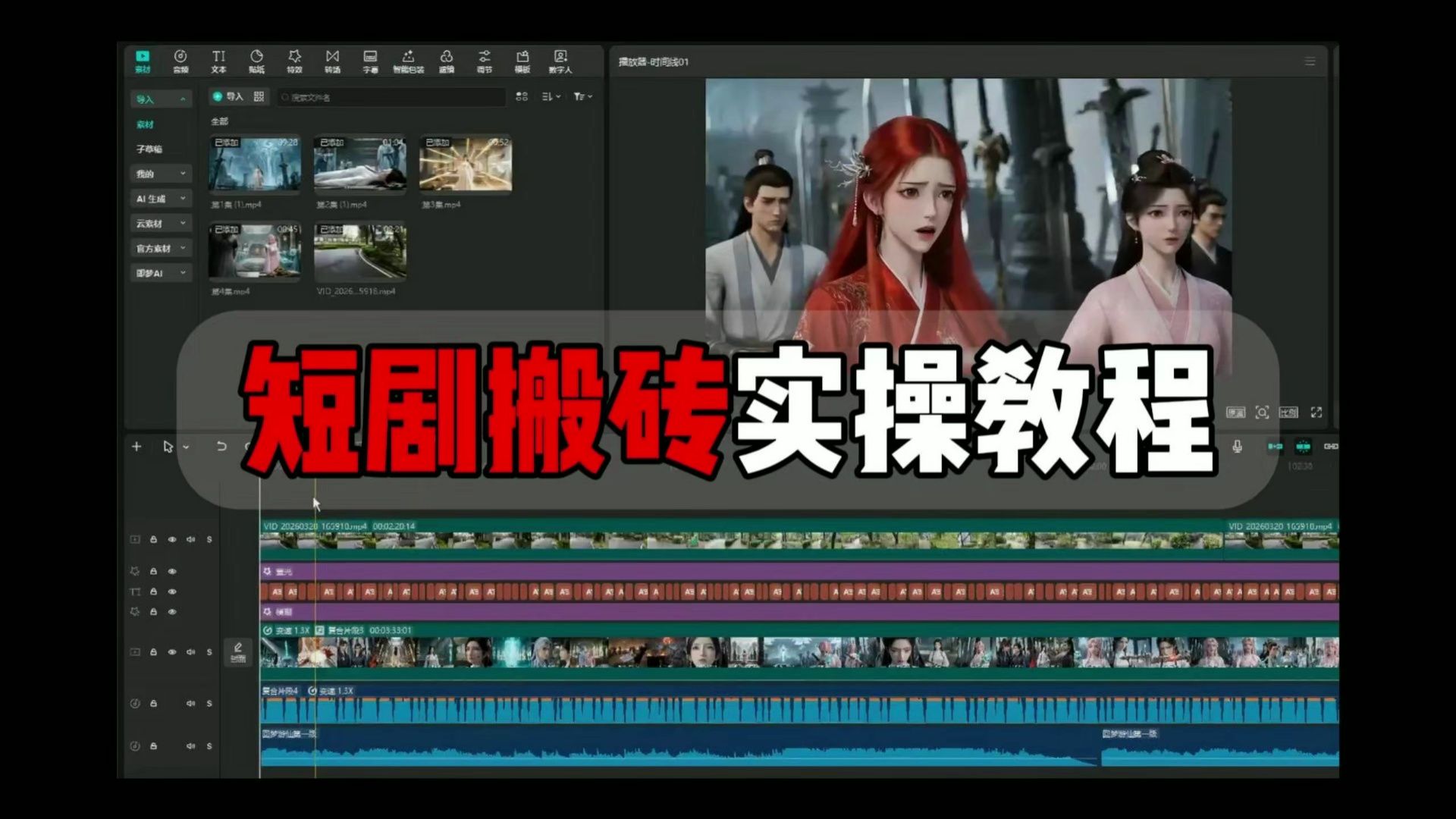Switch media view layout icon
The height and width of the screenshot is (819, 1456).
pos(522,96)
